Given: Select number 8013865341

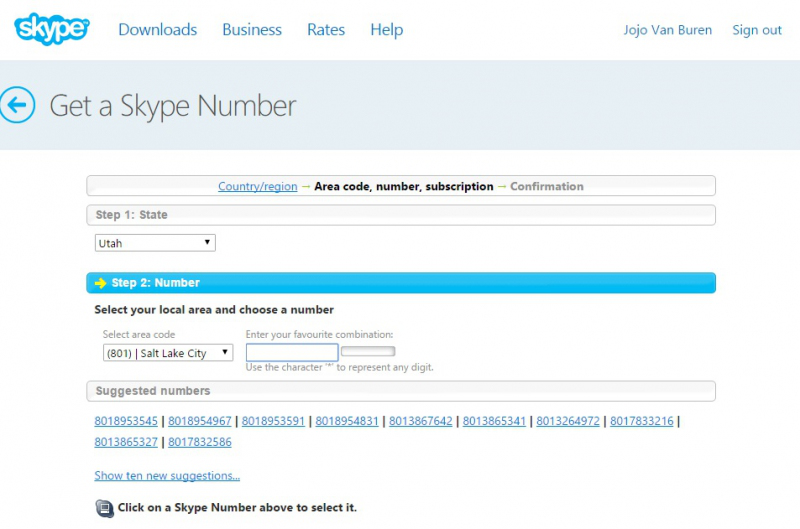Looking at the screenshot, I should click(x=494, y=421).
